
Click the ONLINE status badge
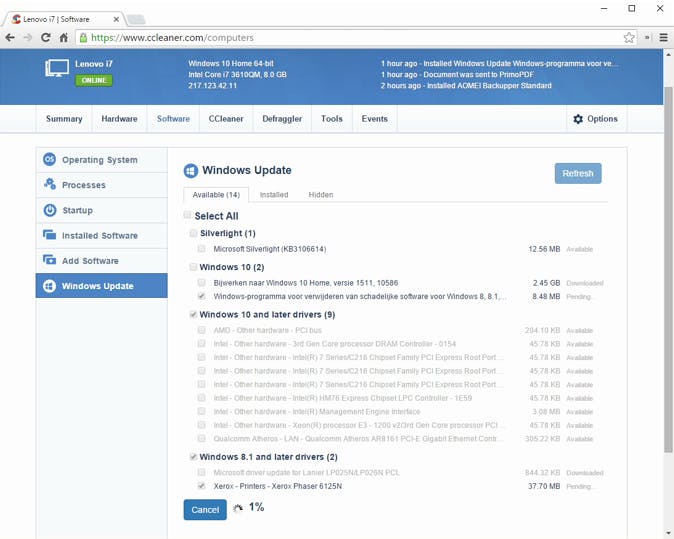[94, 80]
